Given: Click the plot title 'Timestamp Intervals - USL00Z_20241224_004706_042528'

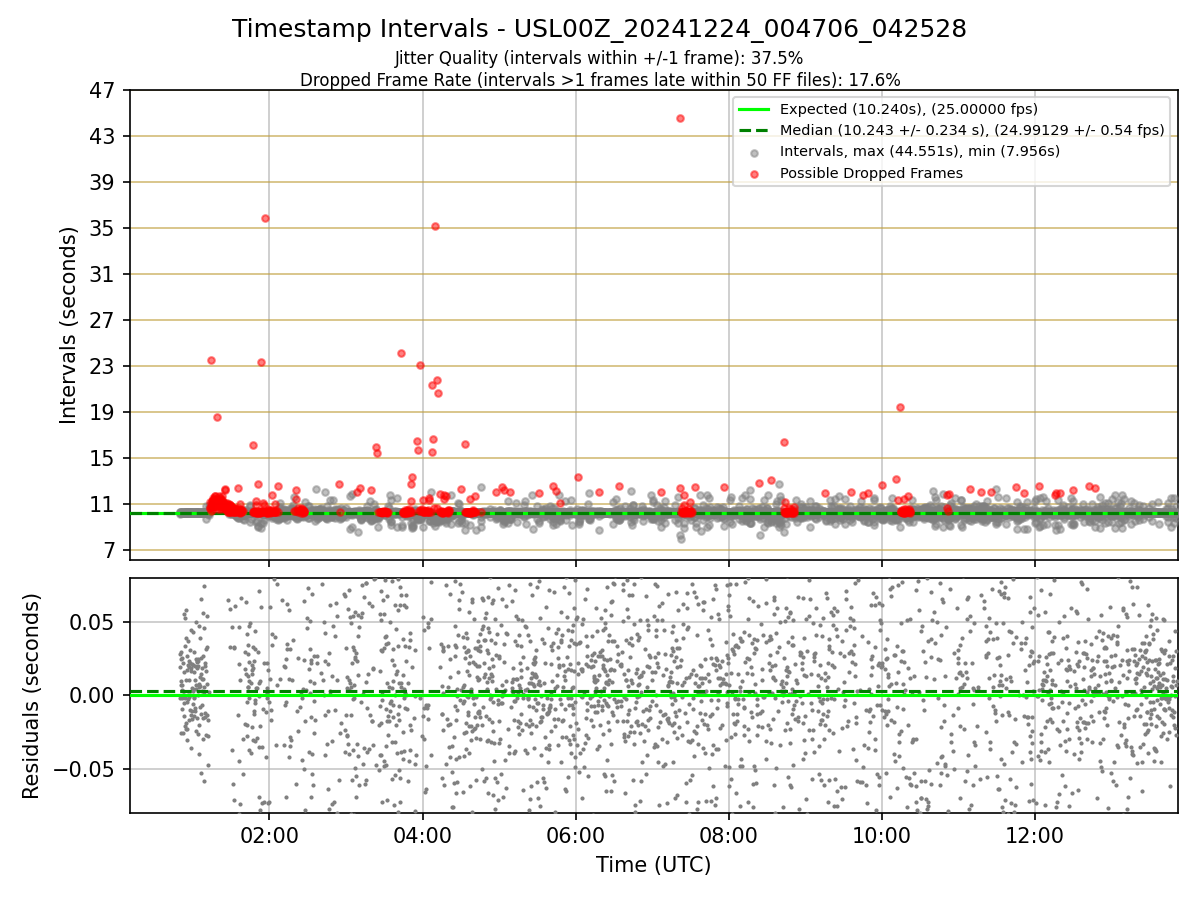Looking at the screenshot, I should 599,29.
